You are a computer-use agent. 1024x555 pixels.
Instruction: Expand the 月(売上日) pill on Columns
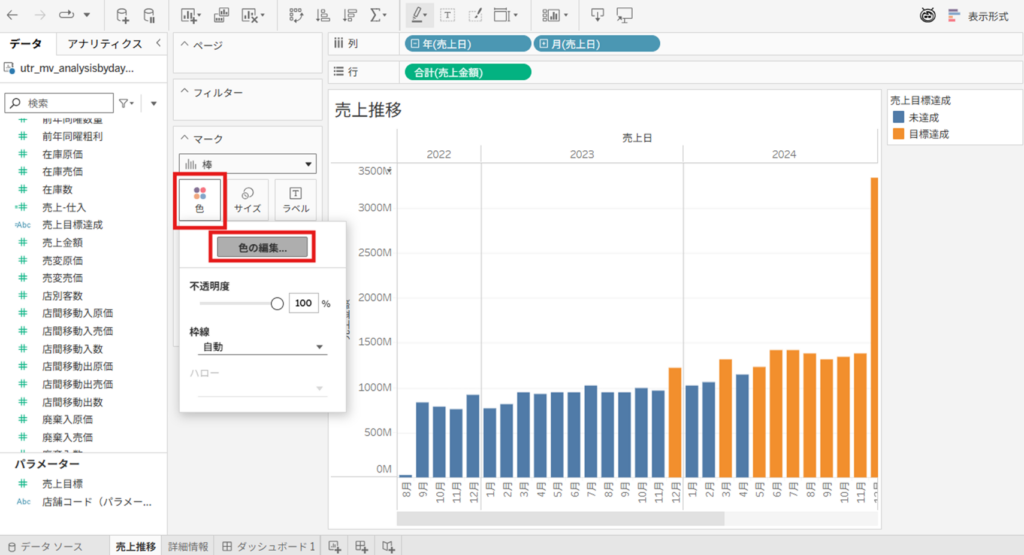pyautogui.click(x=543, y=44)
